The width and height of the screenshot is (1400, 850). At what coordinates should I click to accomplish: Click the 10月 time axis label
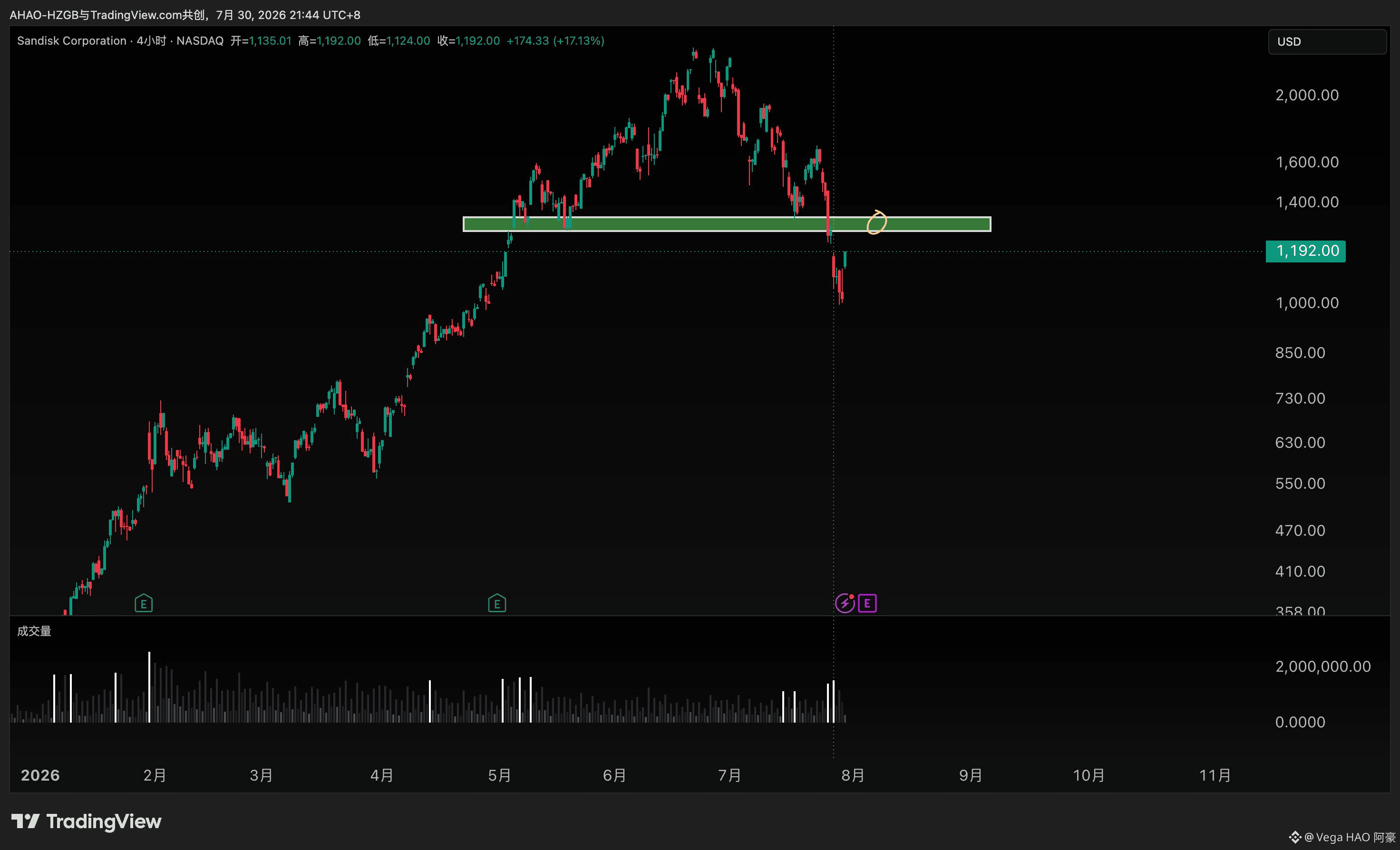click(x=1089, y=775)
